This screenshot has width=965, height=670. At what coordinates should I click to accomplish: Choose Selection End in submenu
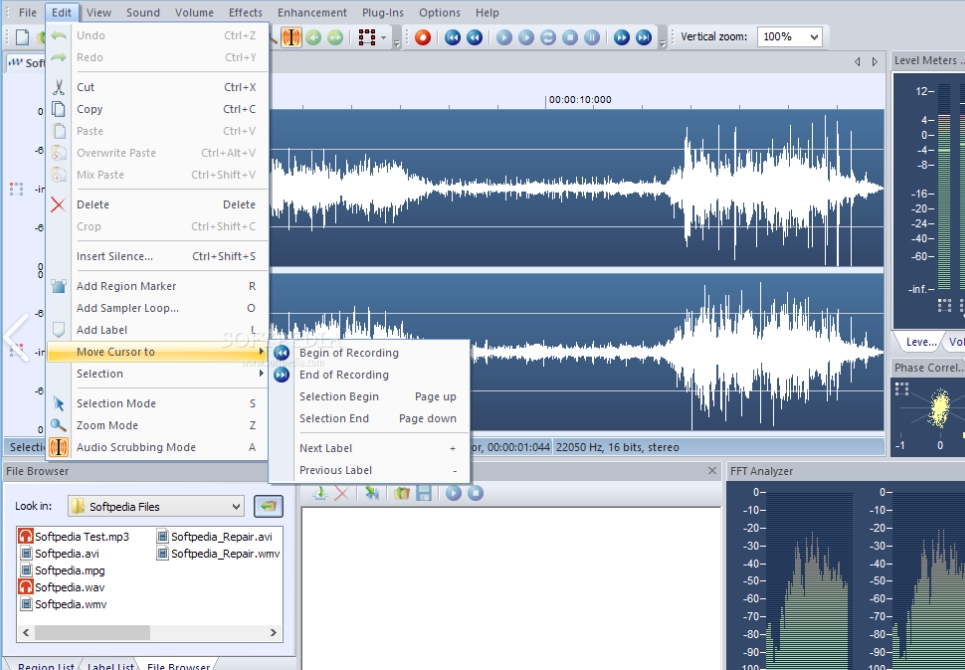369,418
